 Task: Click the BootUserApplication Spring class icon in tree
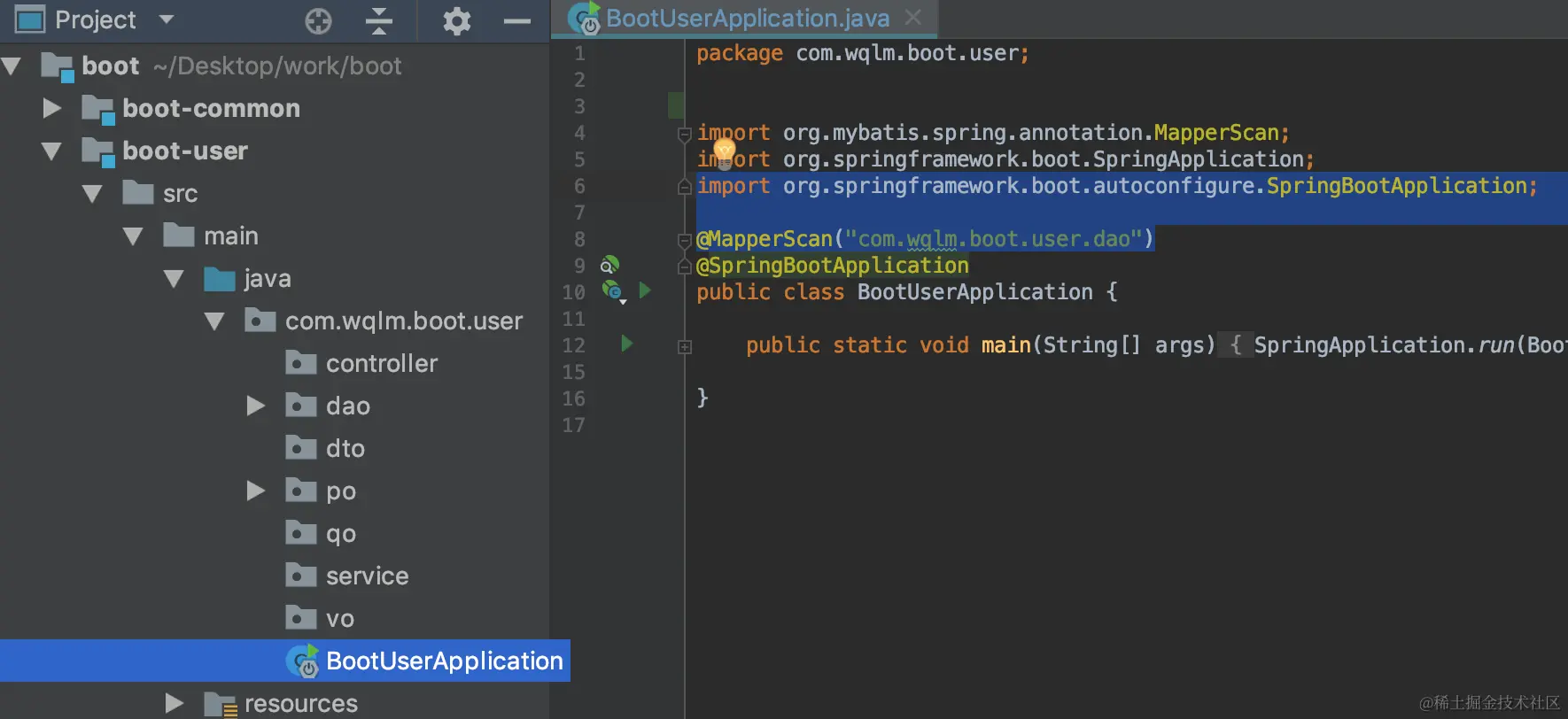click(x=303, y=661)
